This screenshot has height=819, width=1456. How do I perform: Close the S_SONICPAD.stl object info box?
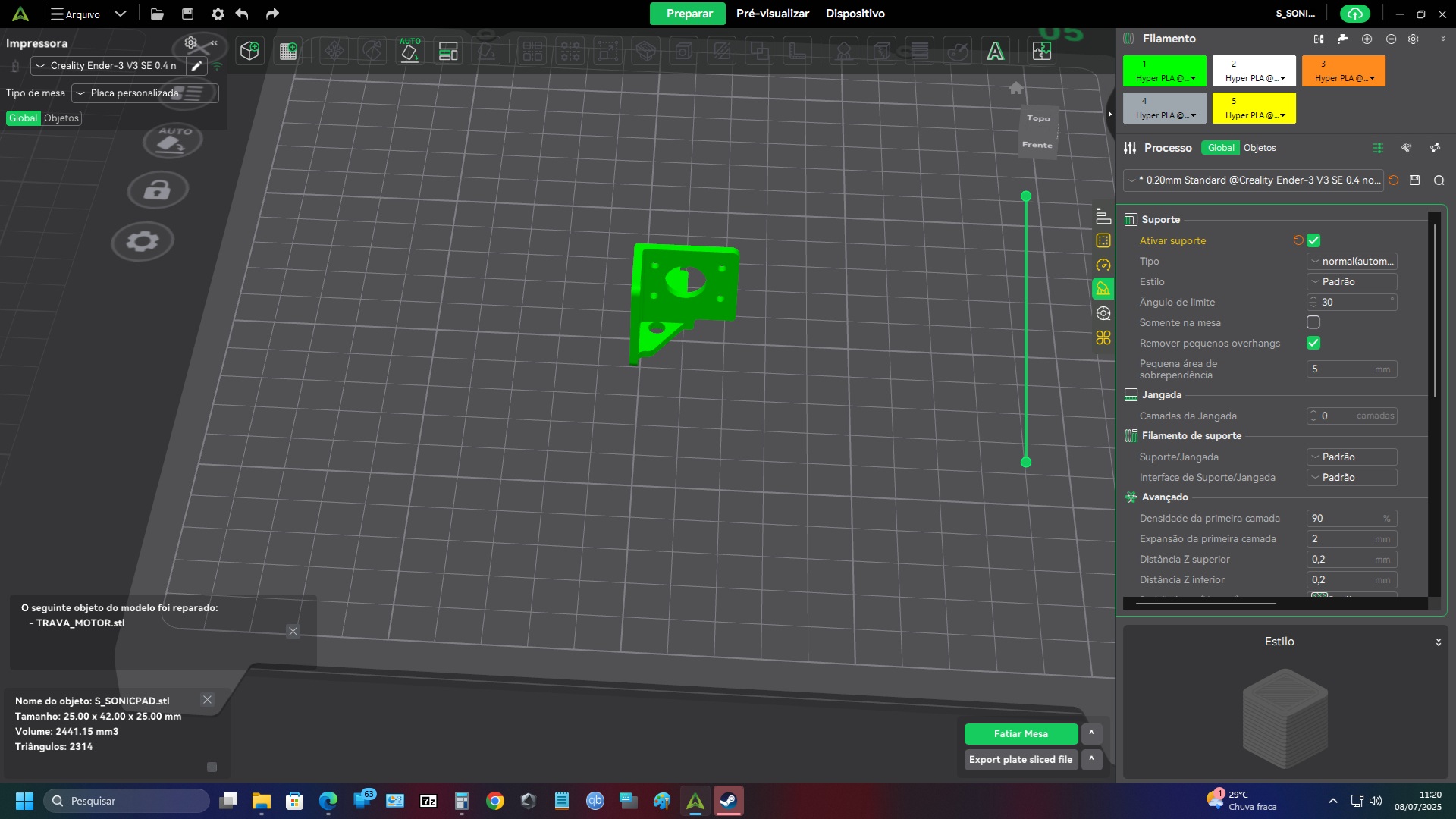pos(207,700)
